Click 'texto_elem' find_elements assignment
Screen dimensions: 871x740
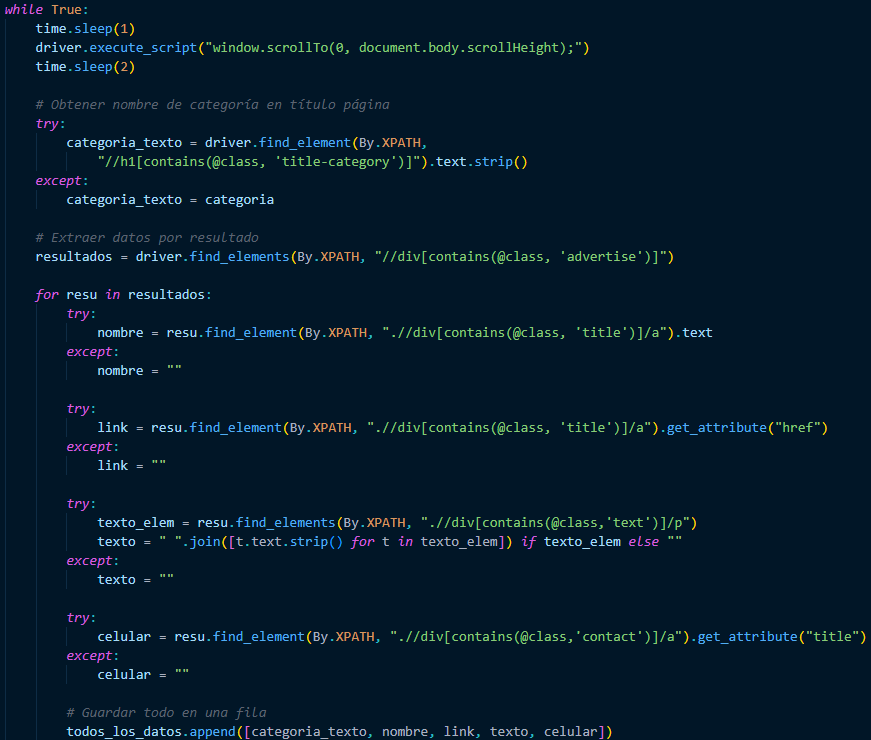pos(397,523)
